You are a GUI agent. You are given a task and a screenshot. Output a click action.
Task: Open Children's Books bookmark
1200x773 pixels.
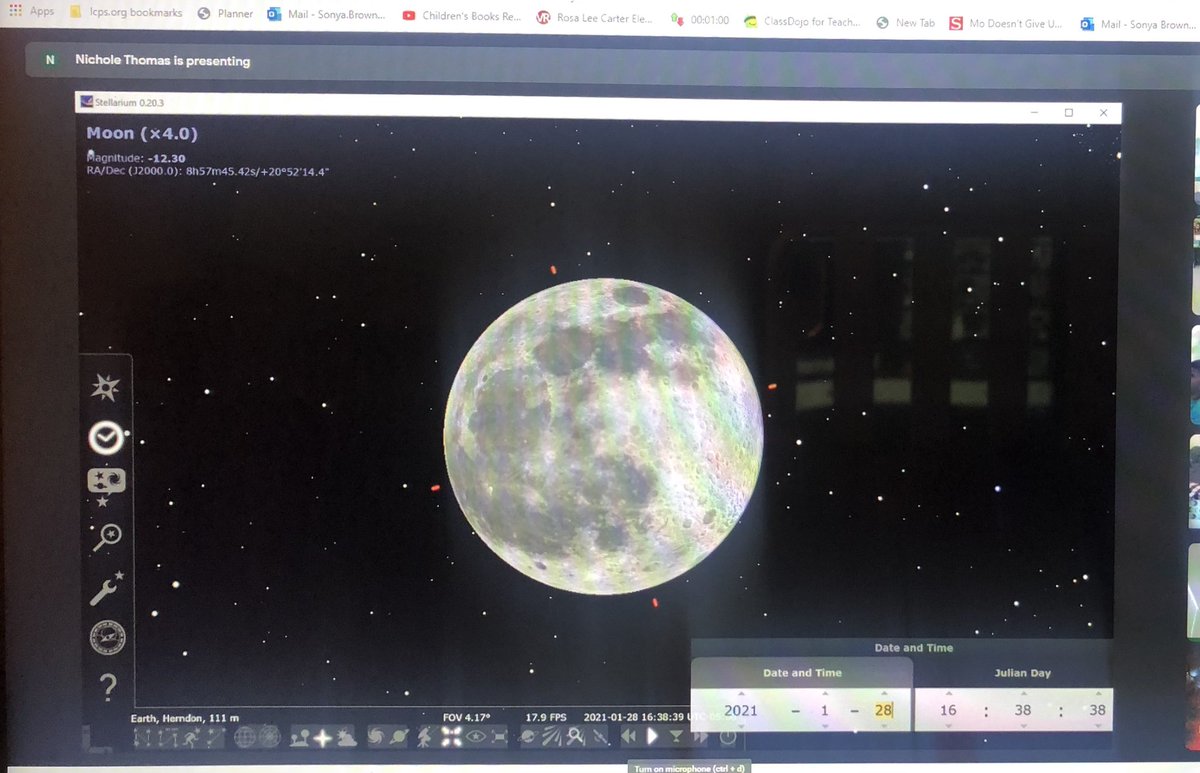460,16
